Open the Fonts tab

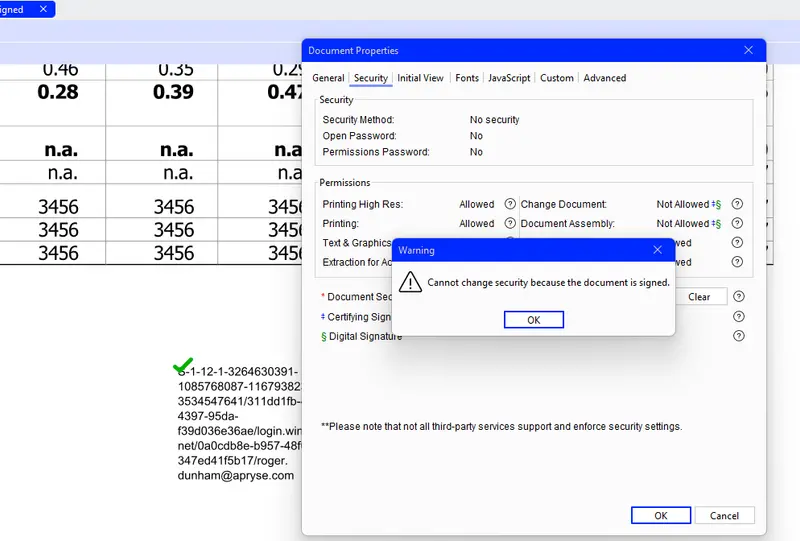[467, 78]
